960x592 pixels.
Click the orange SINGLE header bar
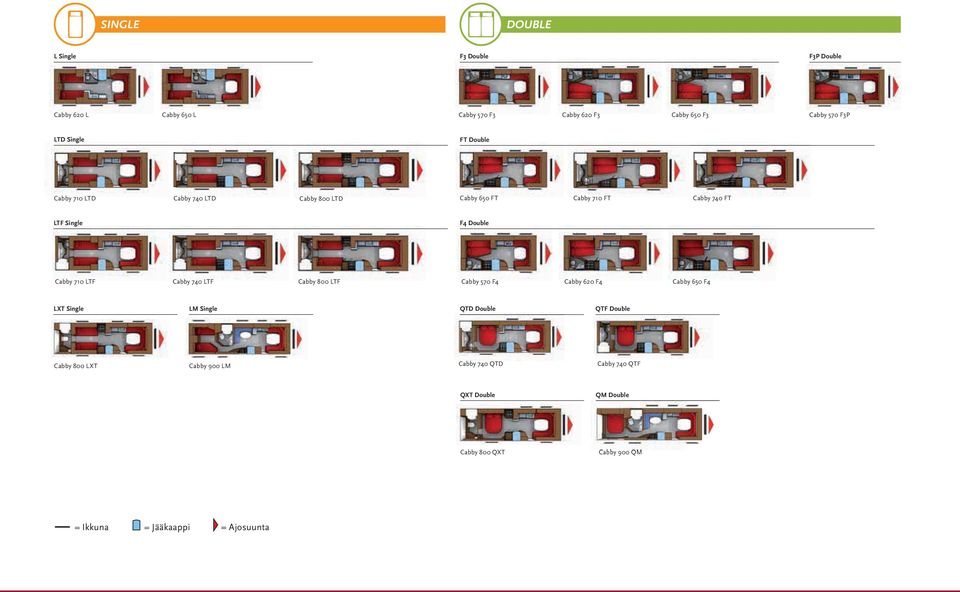271,24
